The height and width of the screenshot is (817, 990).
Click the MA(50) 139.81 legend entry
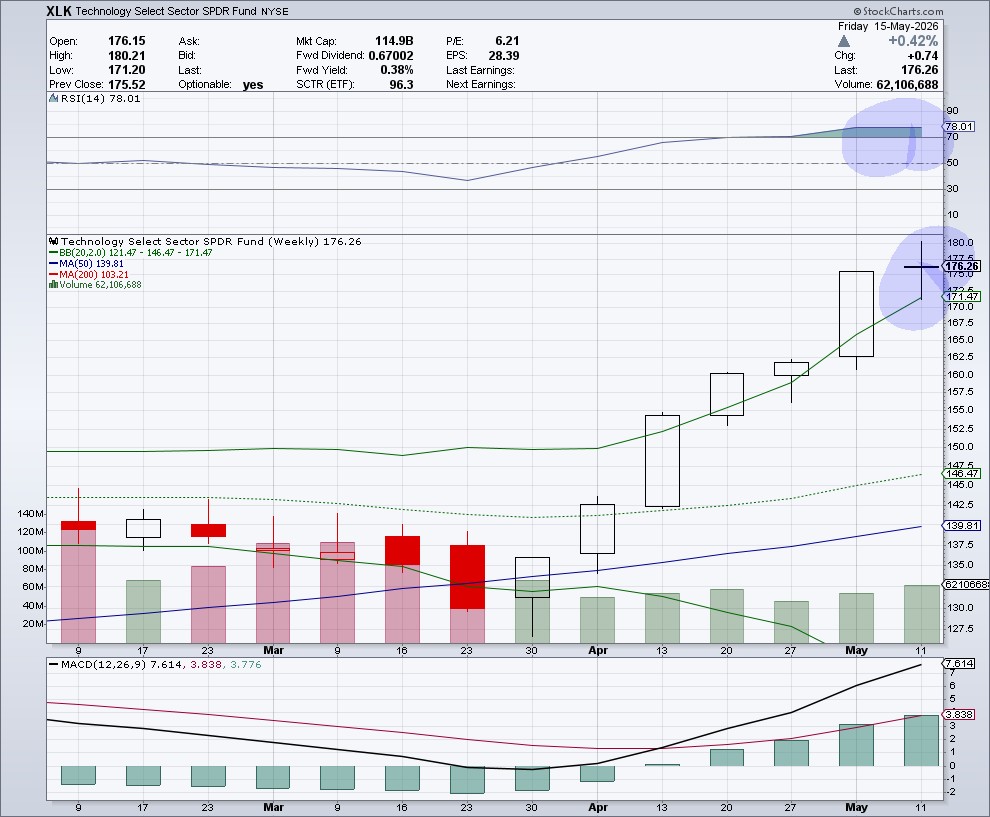coord(91,264)
